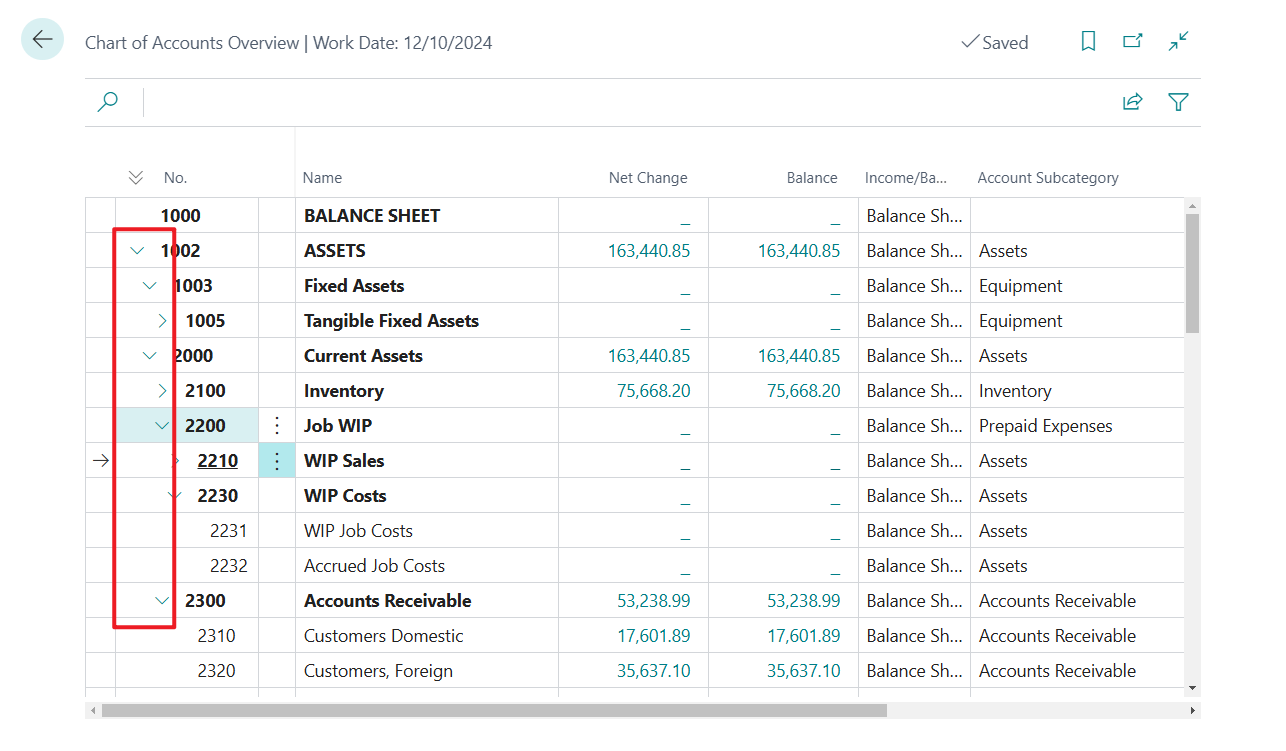Expand the Tangible Fixed Assets row
The height and width of the screenshot is (751, 1286).
pos(161,320)
